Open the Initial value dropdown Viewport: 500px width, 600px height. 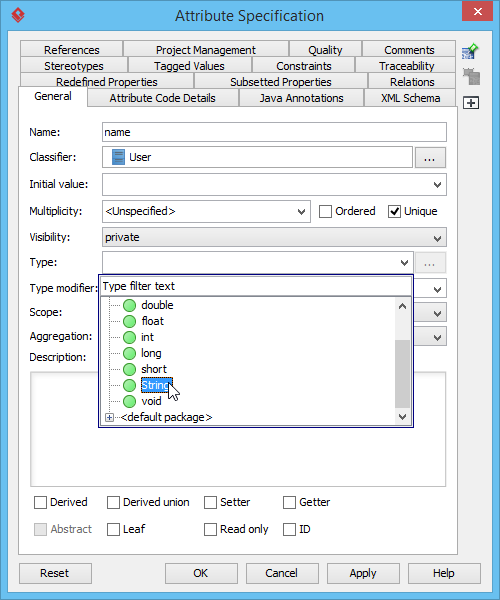(x=437, y=185)
